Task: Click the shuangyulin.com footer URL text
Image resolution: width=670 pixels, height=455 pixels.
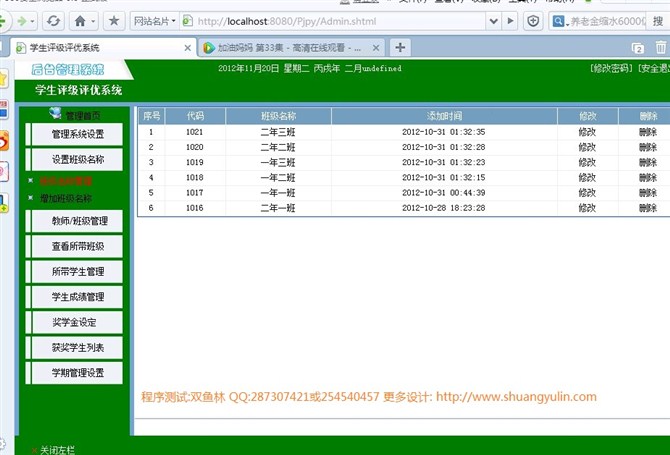Action: [x=516, y=396]
